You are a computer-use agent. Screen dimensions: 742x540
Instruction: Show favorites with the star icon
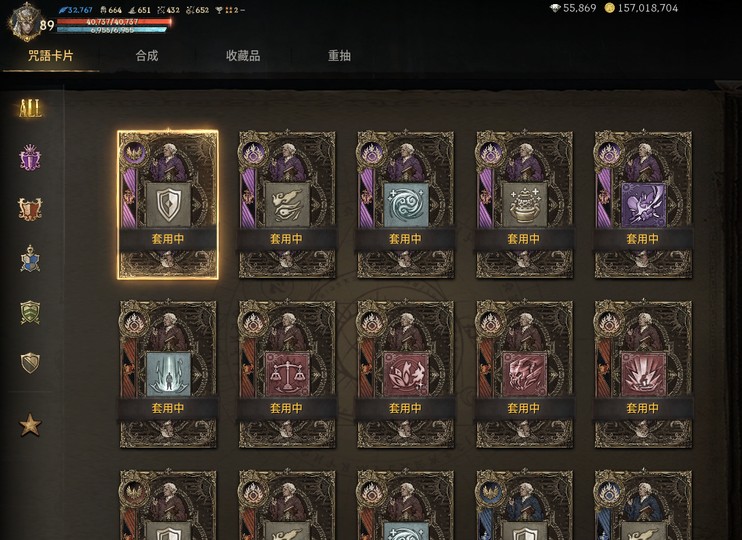pyautogui.click(x=30, y=425)
